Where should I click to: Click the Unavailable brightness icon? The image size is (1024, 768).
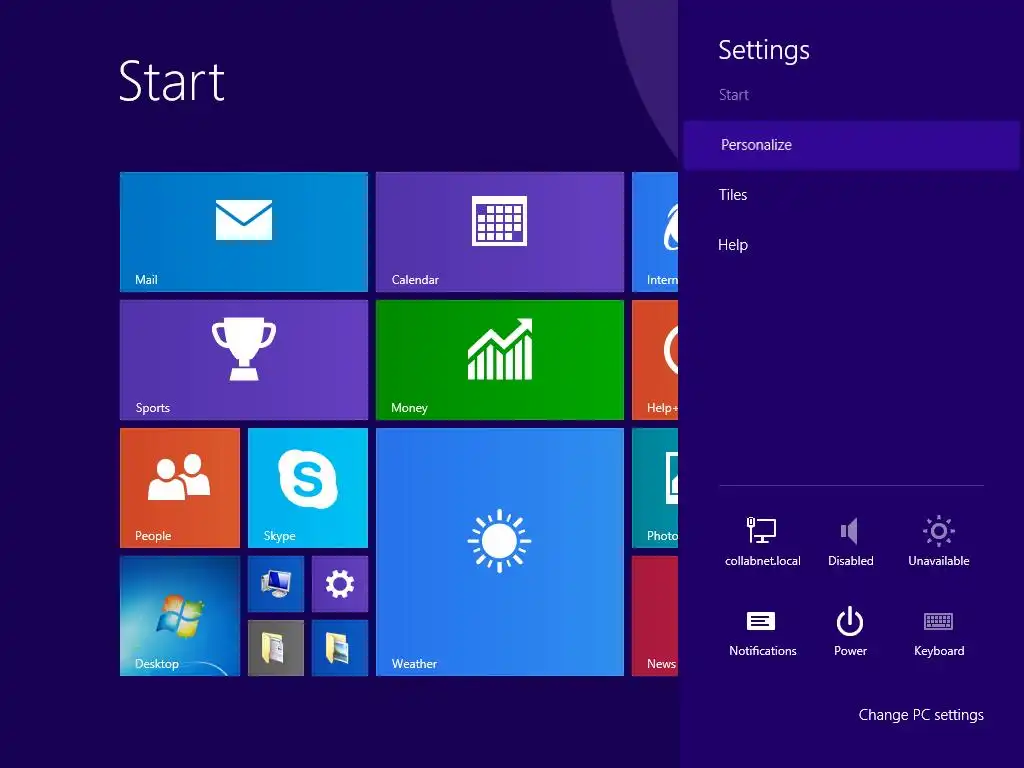[938, 541]
